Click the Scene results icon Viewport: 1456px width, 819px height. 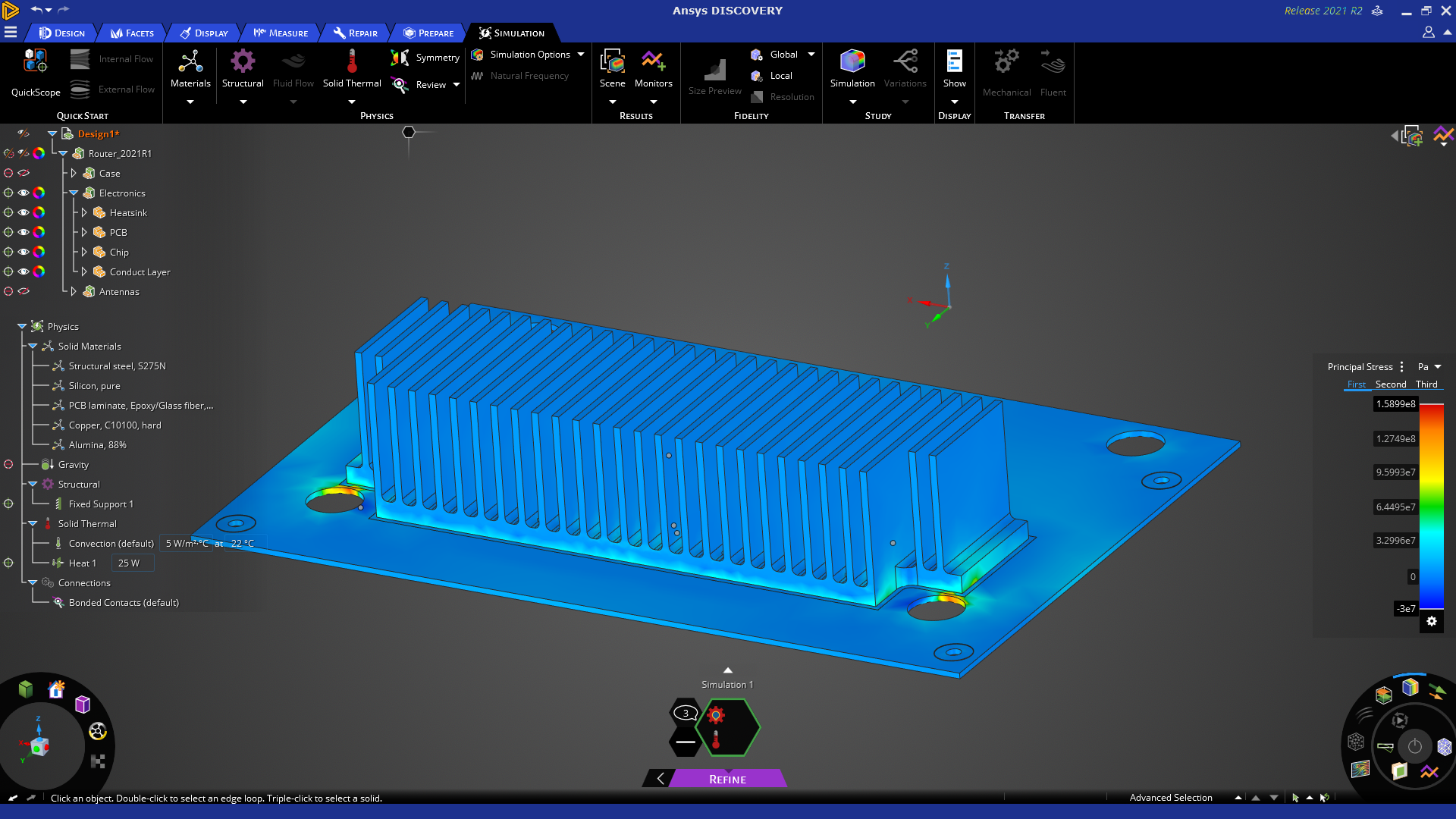612,62
